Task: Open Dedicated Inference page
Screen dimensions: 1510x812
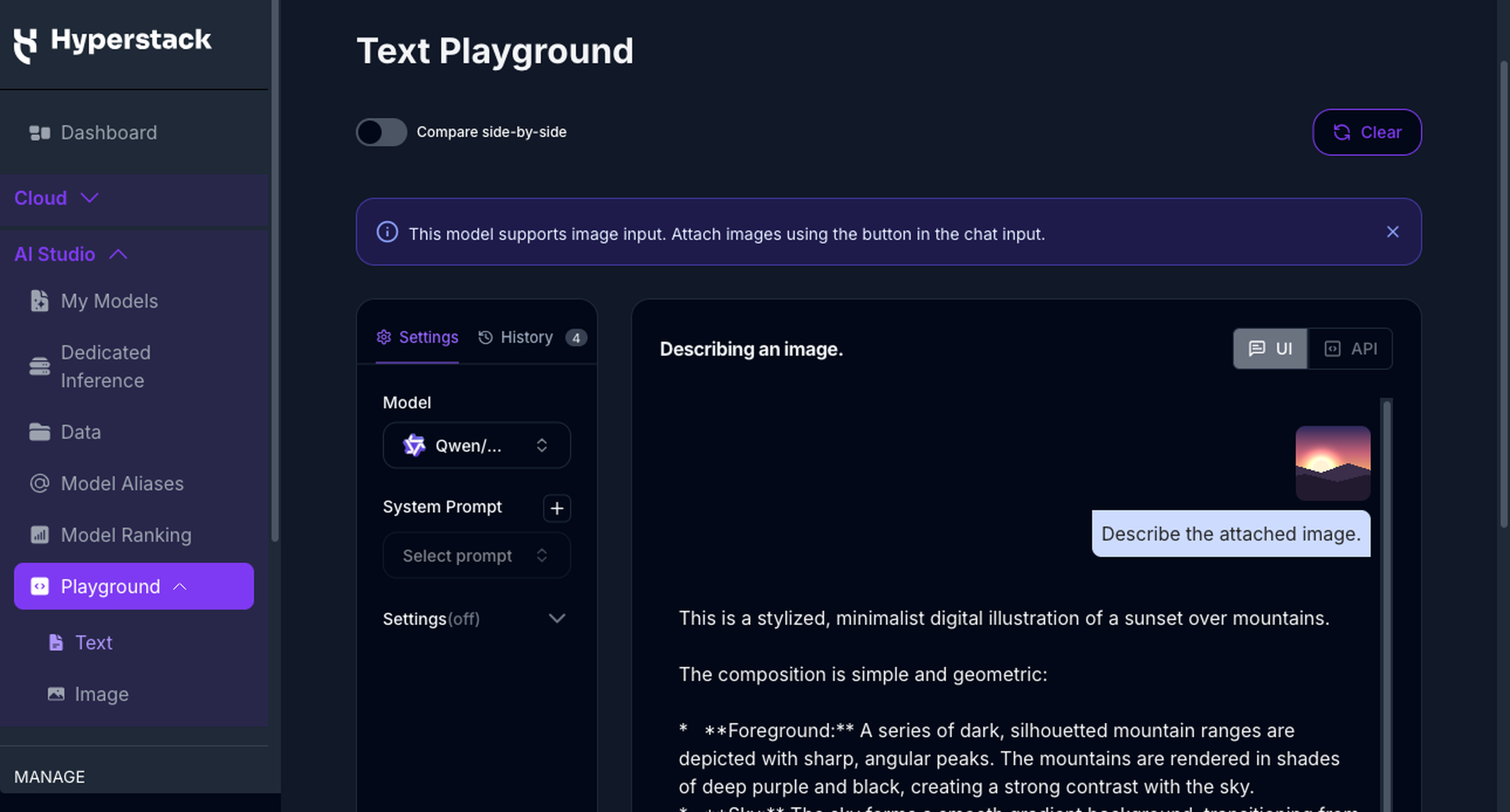Action: coord(106,366)
